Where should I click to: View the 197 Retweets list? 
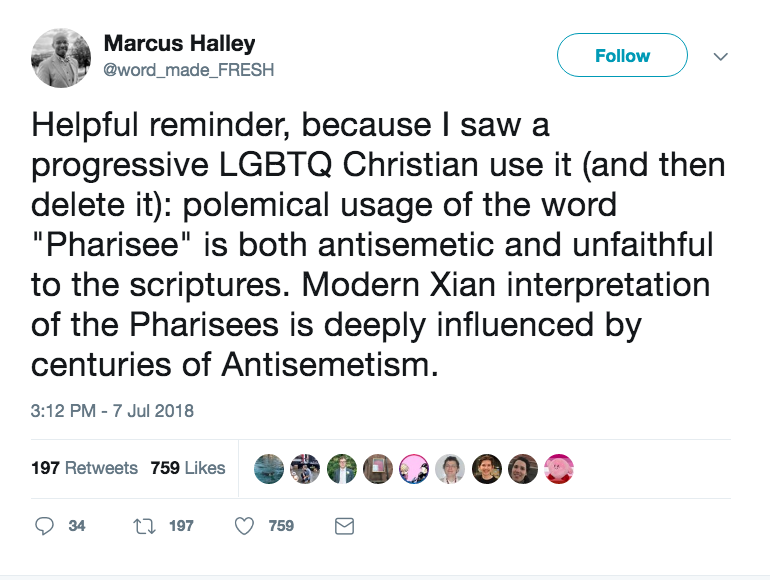[85, 468]
